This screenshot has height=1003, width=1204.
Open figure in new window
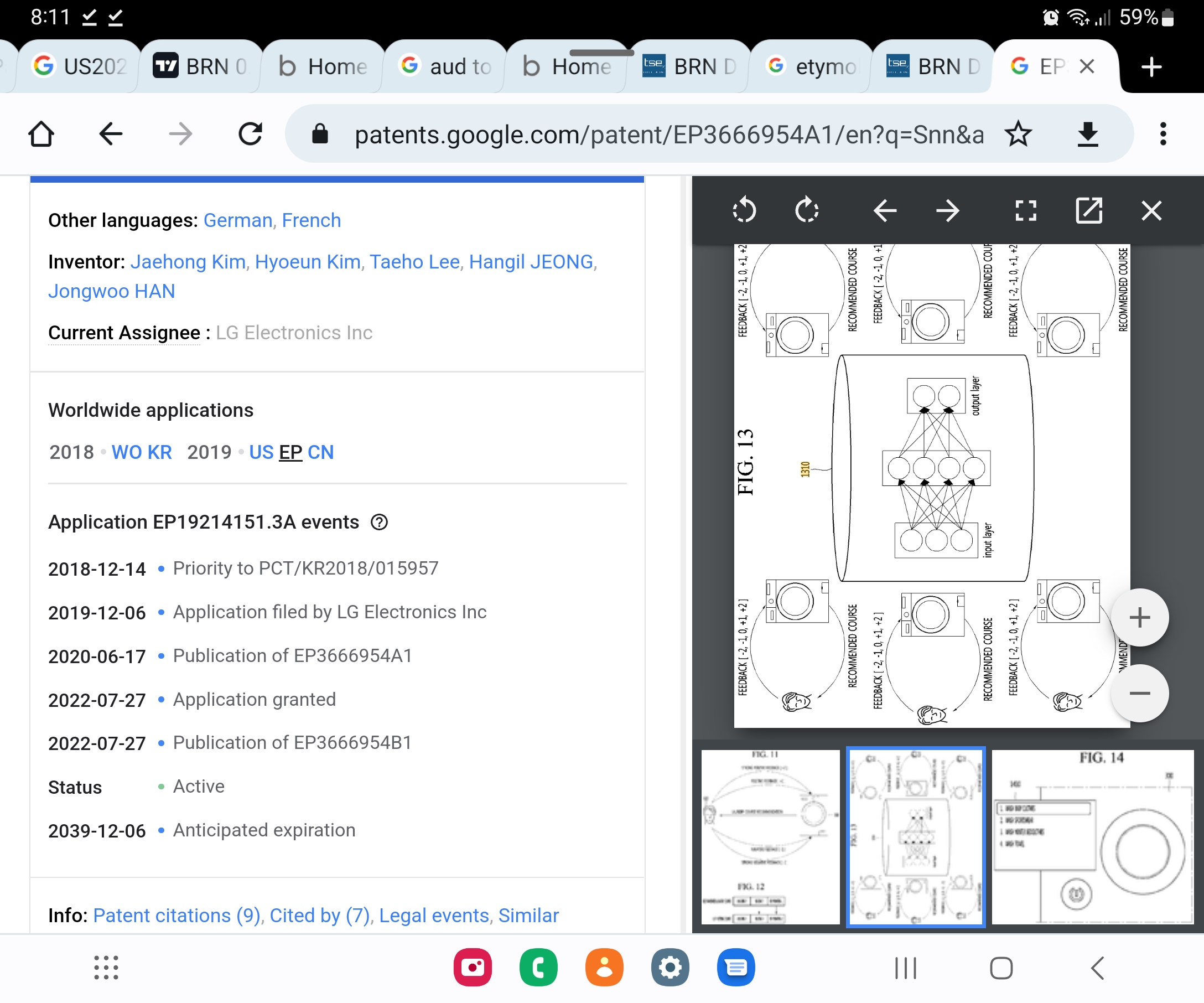pos(1089,210)
